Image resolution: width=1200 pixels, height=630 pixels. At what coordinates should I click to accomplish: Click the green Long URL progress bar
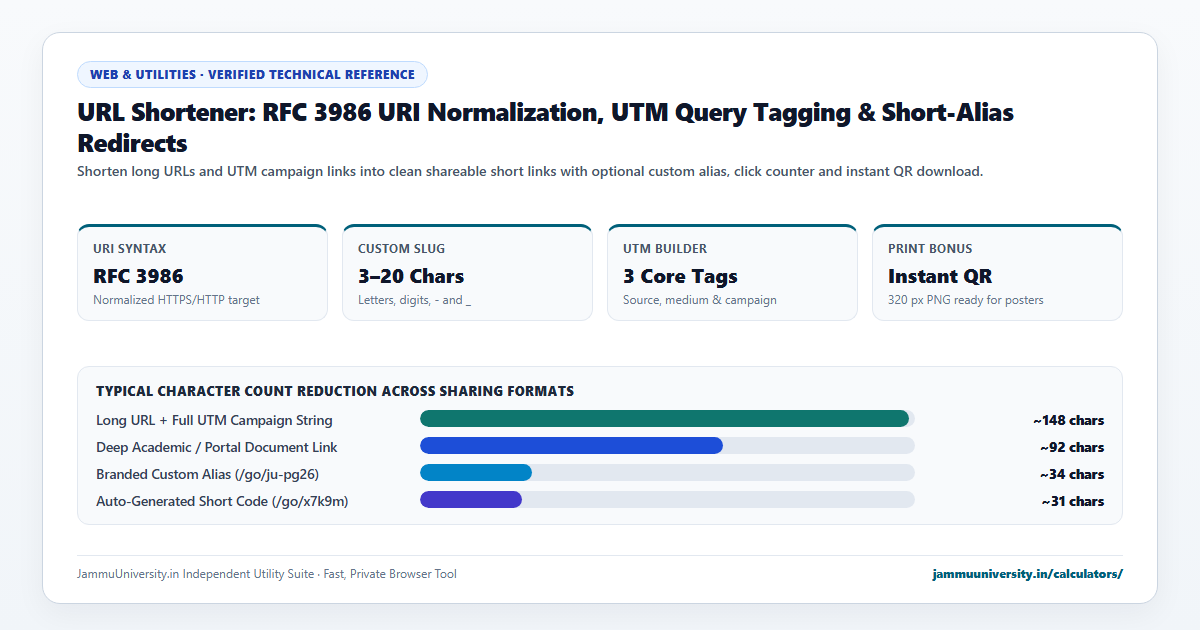click(x=664, y=419)
